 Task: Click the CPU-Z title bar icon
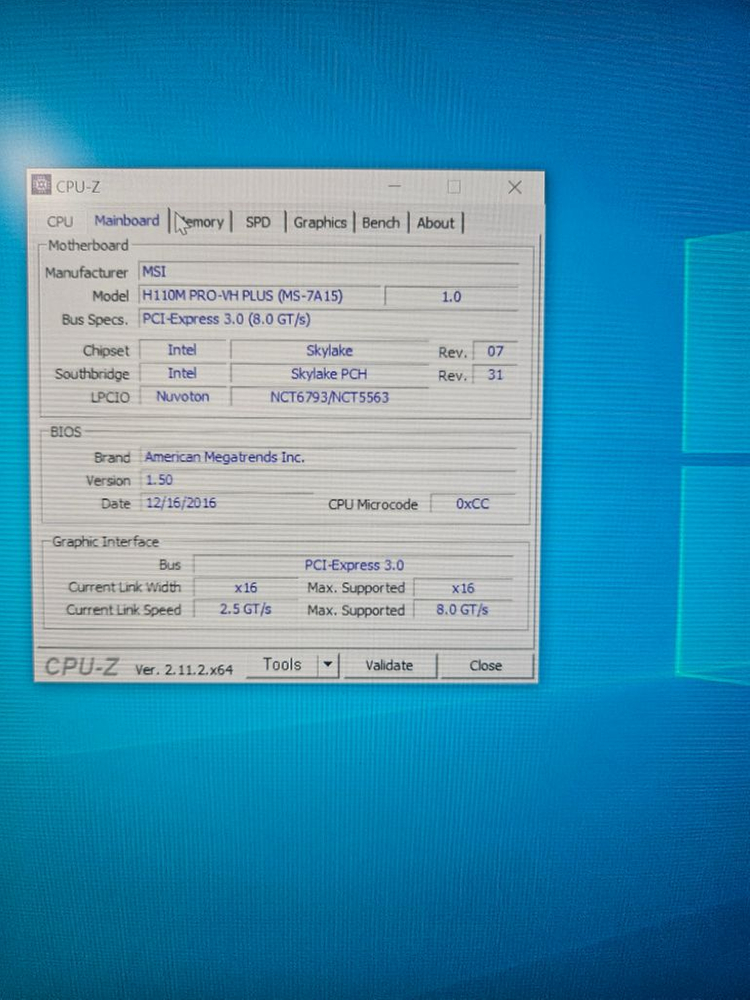(41, 185)
